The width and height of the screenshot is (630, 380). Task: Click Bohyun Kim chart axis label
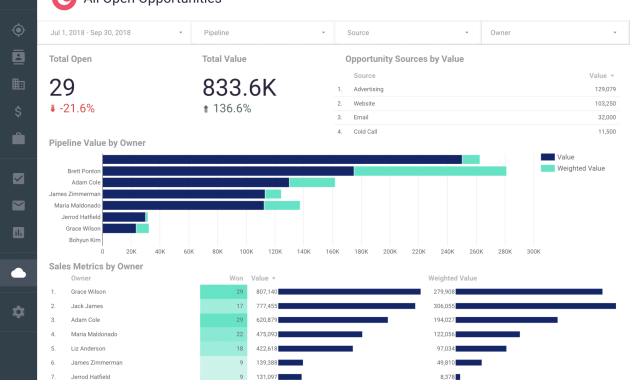click(84, 240)
